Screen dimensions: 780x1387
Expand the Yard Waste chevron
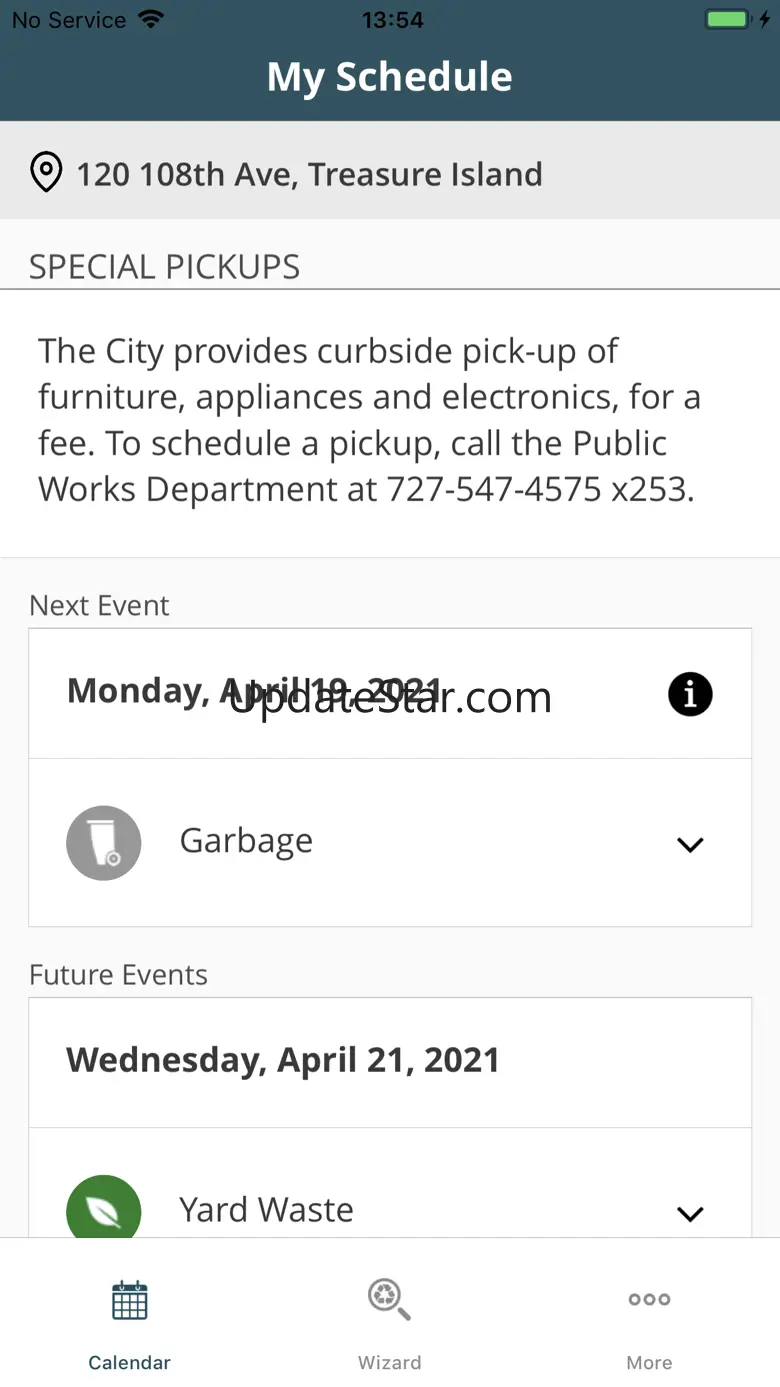click(x=690, y=1214)
